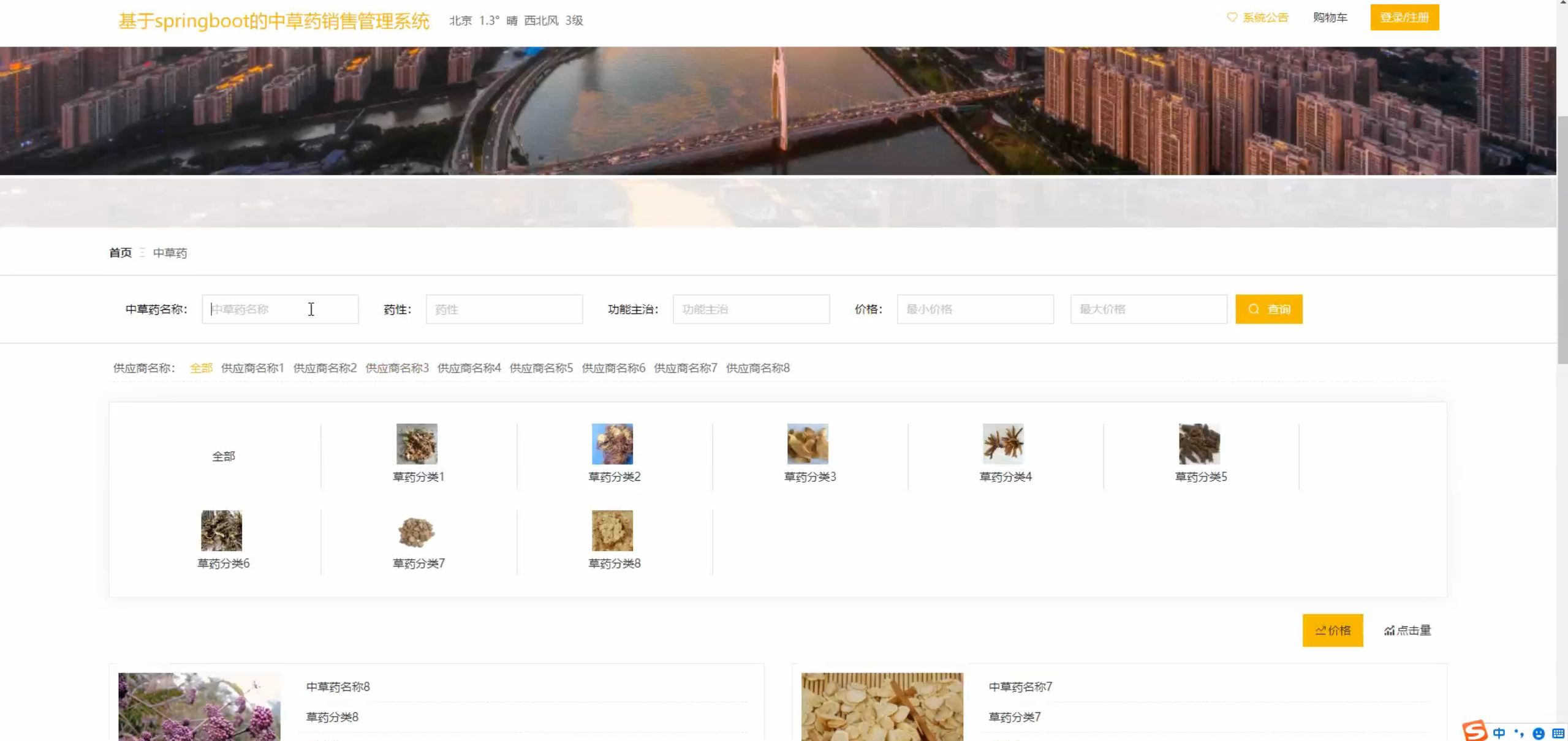Go to 首页 breadcrumb link
This screenshot has height=741, width=1568.
120,253
